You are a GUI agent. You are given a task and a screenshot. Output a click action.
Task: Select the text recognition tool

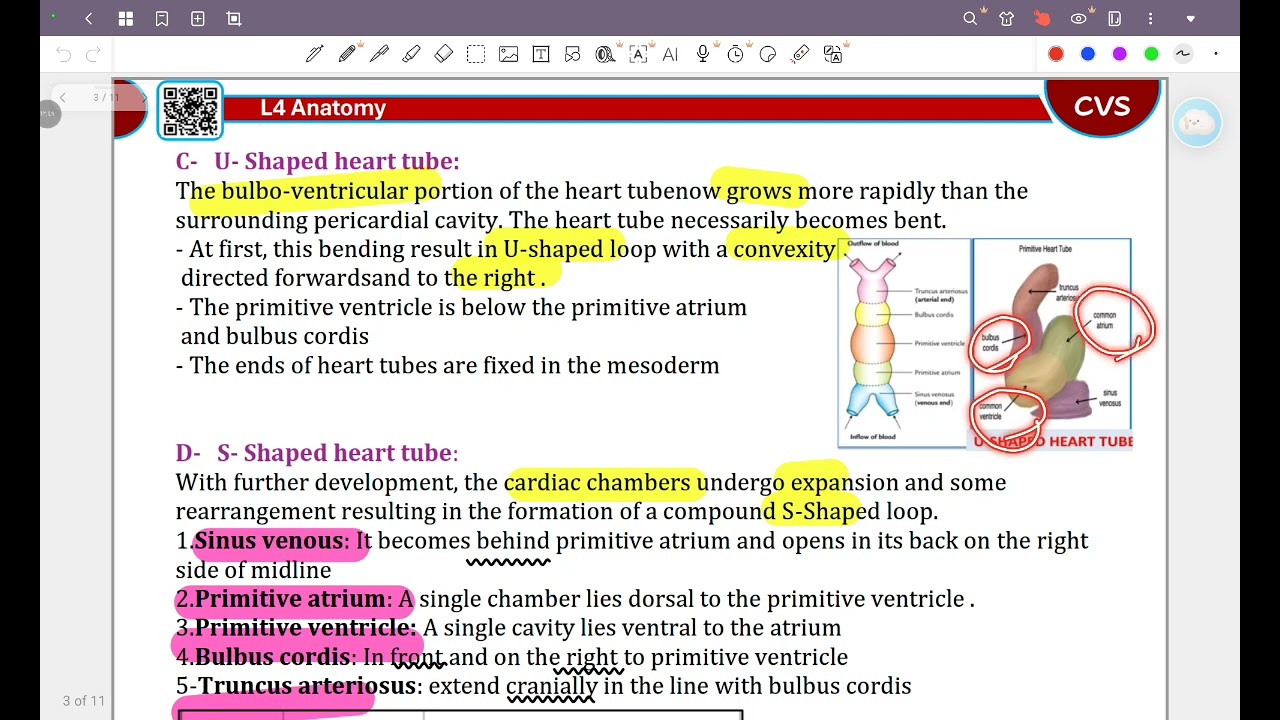[x=638, y=54]
